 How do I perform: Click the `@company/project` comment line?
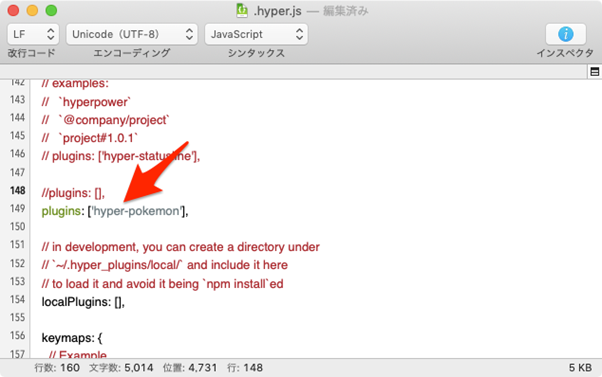[x=106, y=120]
